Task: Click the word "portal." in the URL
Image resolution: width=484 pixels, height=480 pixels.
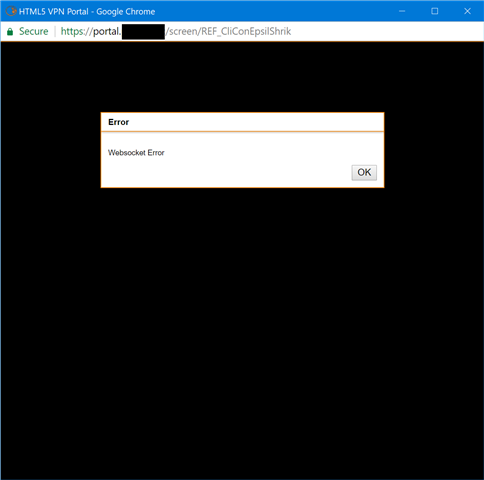Action: (107, 31)
